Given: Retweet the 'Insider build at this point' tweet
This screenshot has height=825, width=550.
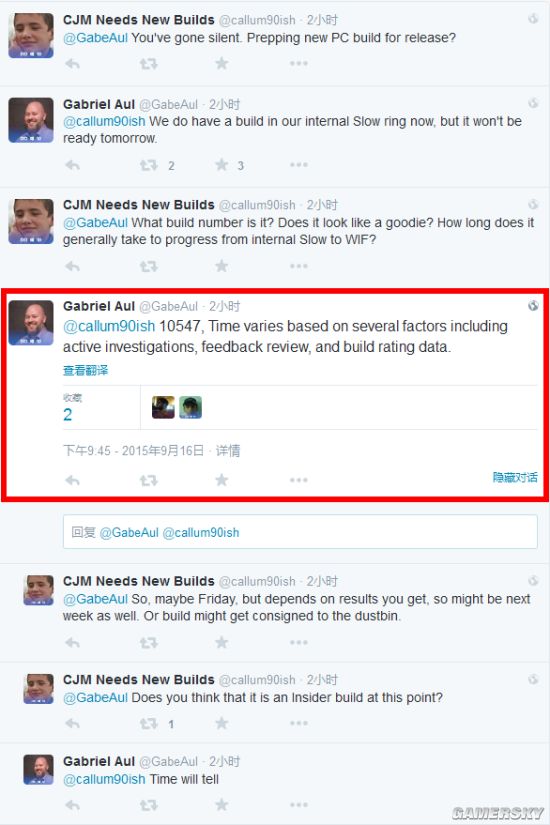Looking at the screenshot, I should (148, 724).
